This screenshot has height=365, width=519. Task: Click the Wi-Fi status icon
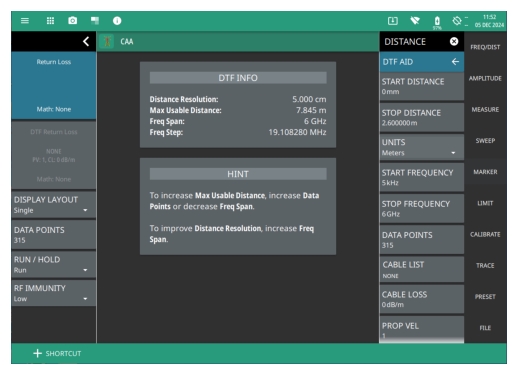[415, 21]
